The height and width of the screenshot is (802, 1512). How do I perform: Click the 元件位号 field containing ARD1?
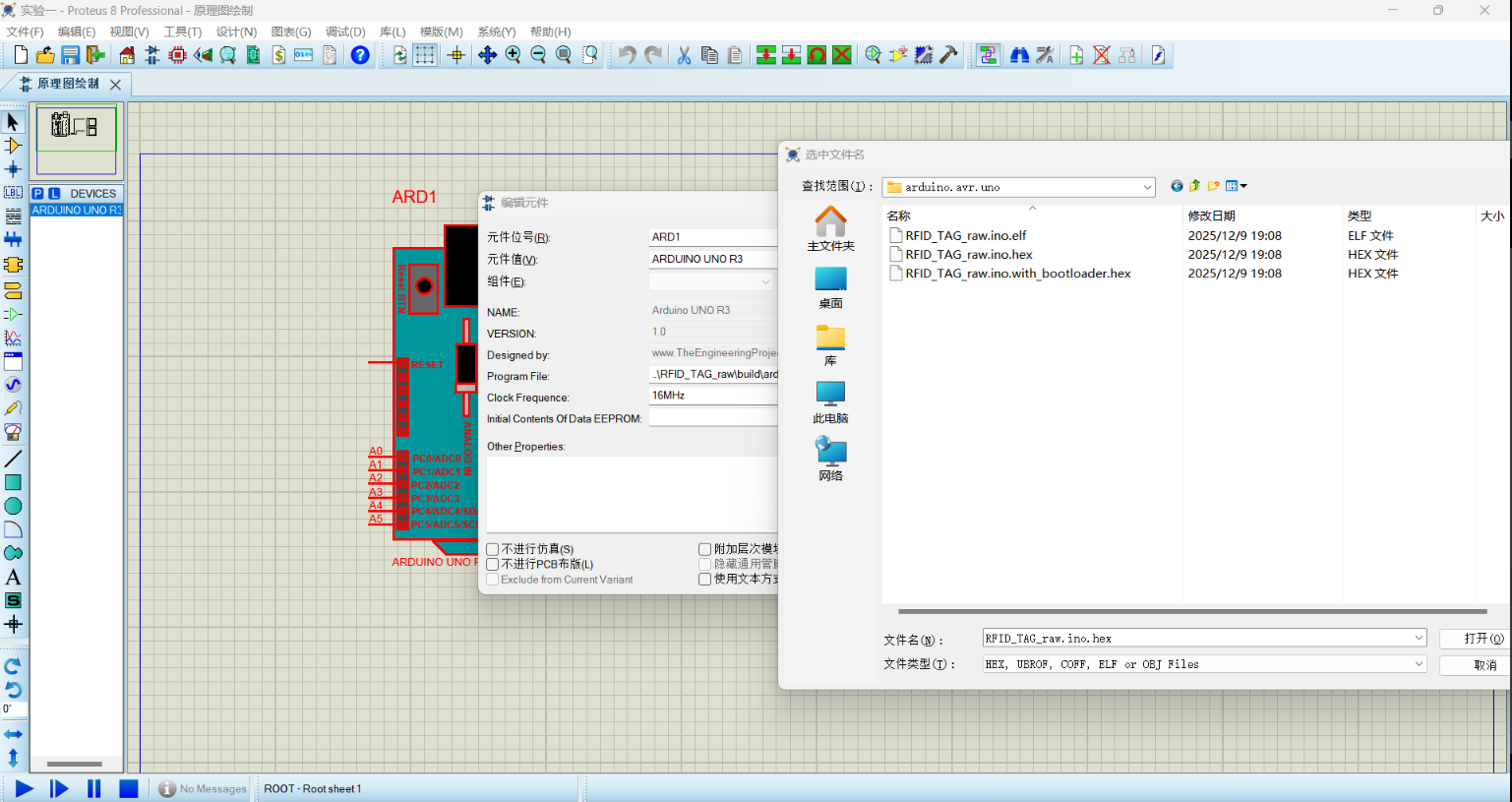point(714,237)
